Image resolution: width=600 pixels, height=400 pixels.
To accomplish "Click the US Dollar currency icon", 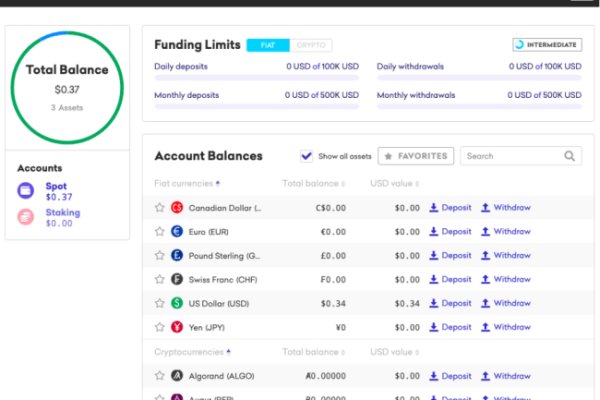I will (177, 303).
